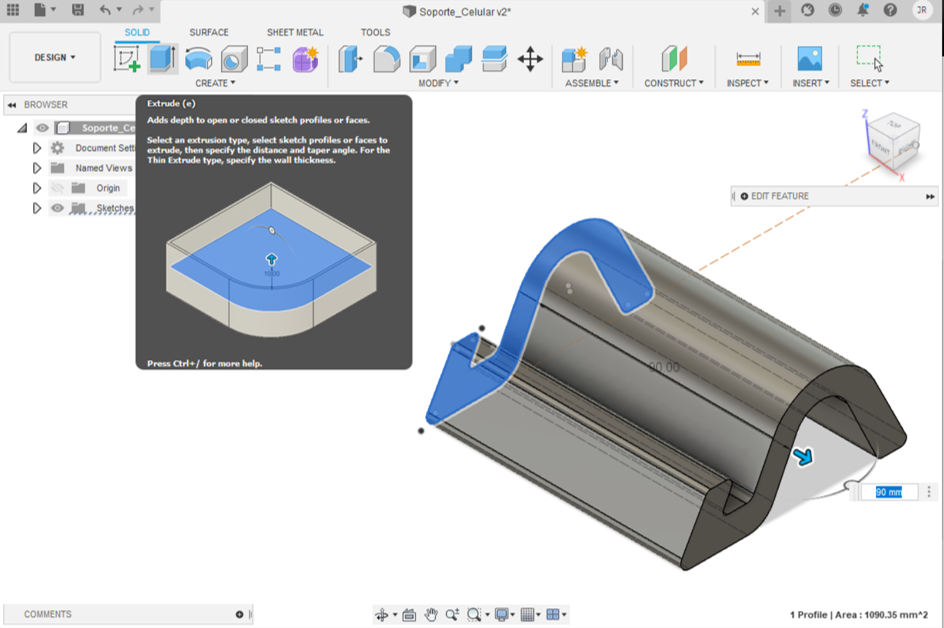Open the Fit zoom window tool
The width and height of the screenshot is (944, 628).
474,615
